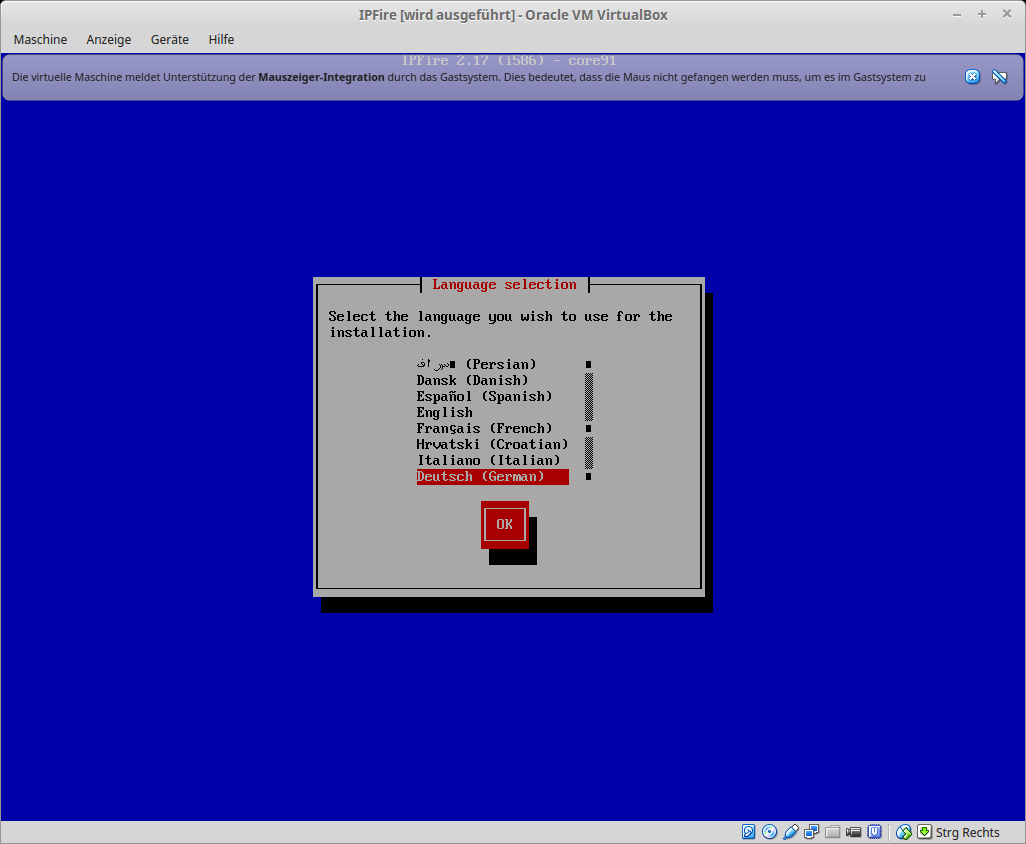Screen dimensions: 1026x844
Task: Click the optical disc status icon
Action: click(x=770, y=832)
